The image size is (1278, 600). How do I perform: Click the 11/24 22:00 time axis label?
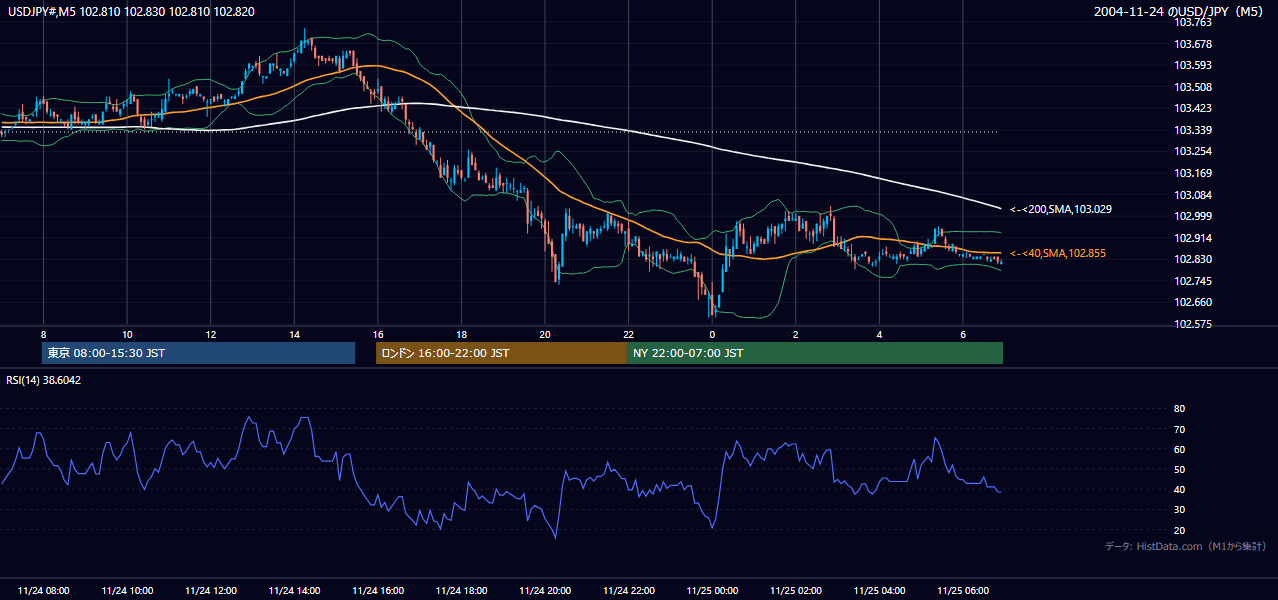coord(629,591)
